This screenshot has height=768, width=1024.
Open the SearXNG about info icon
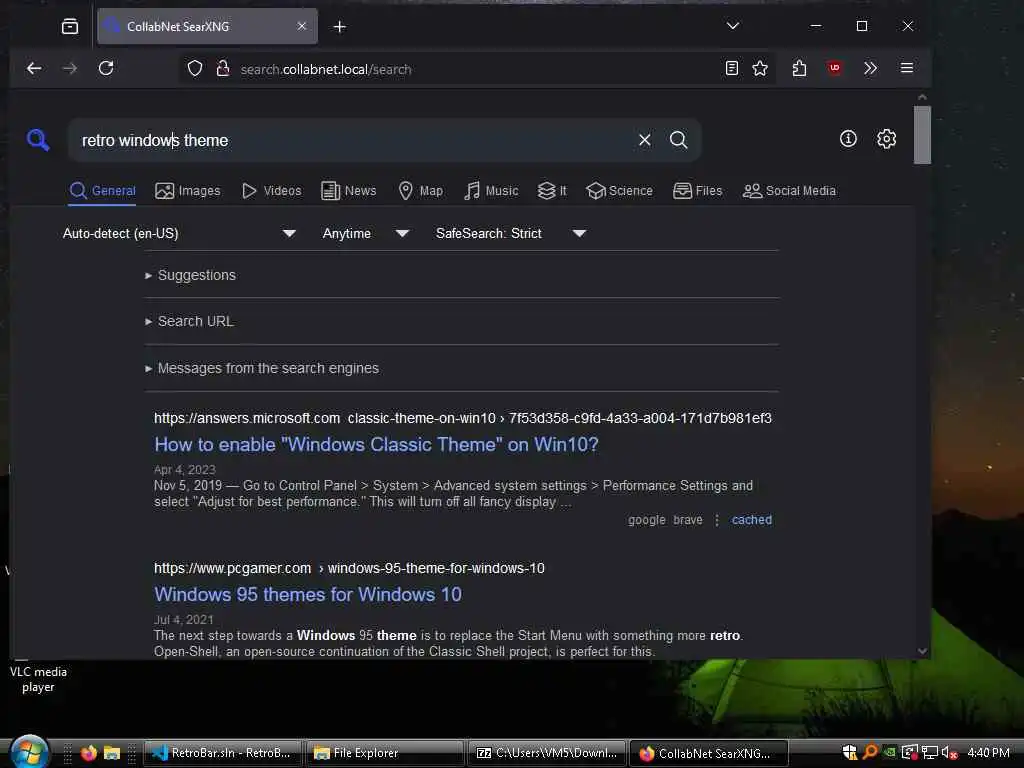point(848,138)
